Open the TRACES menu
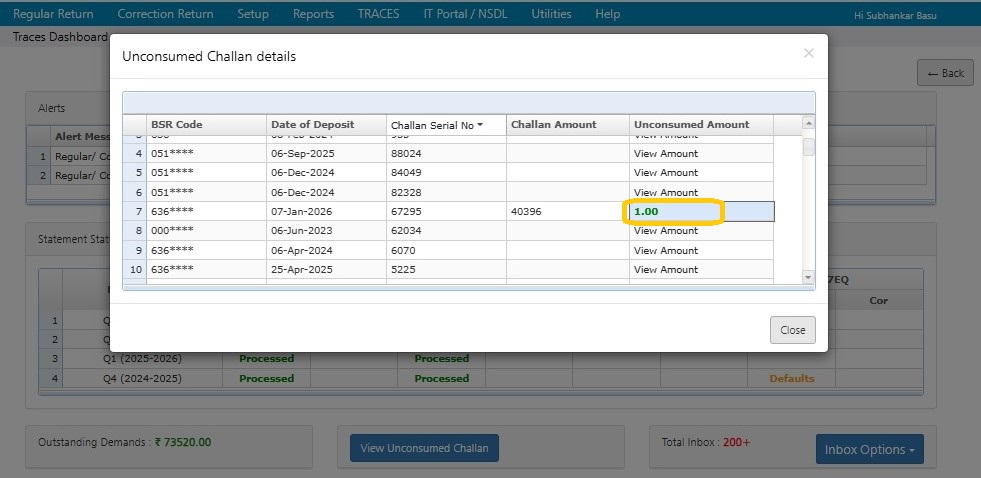This screenshot has width=981, height=478. coord(378,14)
